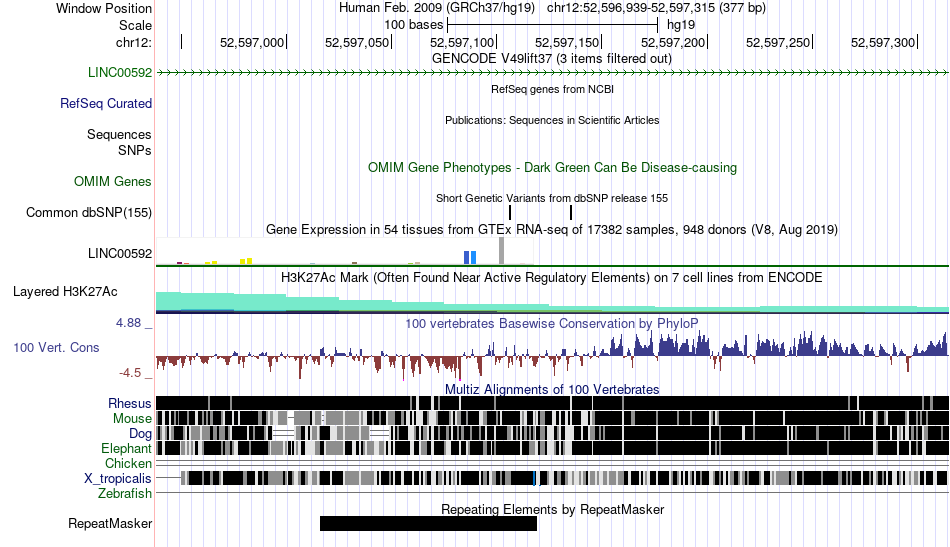This screenshot has width=950, height=547.
Task: Click the 52,597,050 ruler position
Action: [x=357, y=42]
